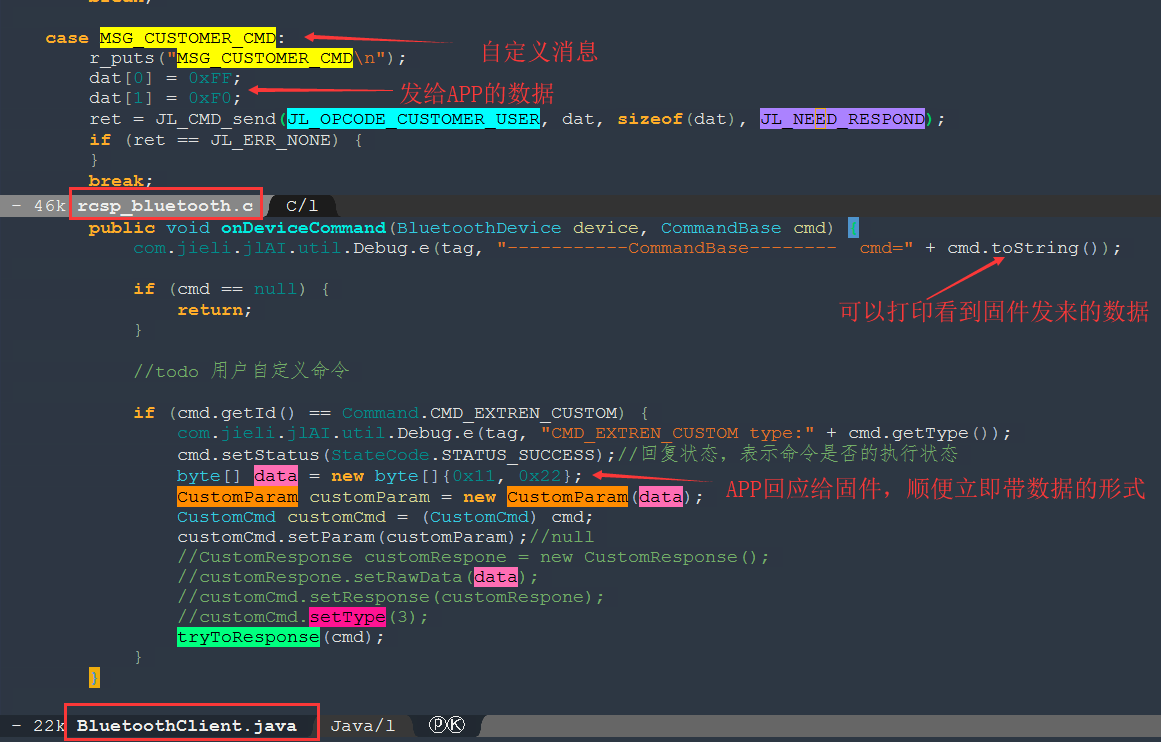Image resolution: width=1161 pixels, height=742 pixels.
Task: Click the 0x22 byte value
Action: (x=540, y=475)
